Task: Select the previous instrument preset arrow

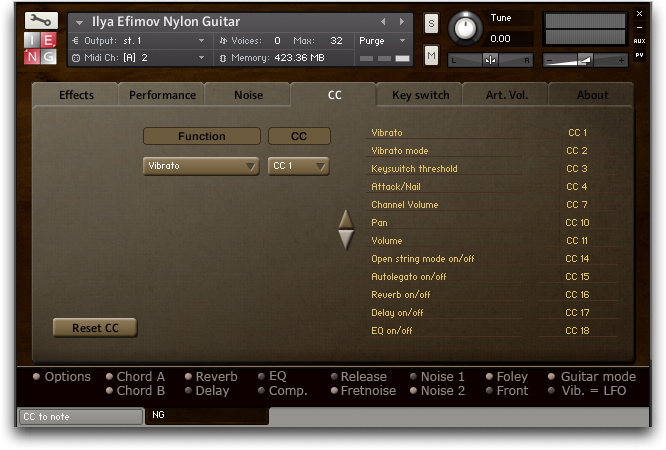Action: [x=384, y=21]
